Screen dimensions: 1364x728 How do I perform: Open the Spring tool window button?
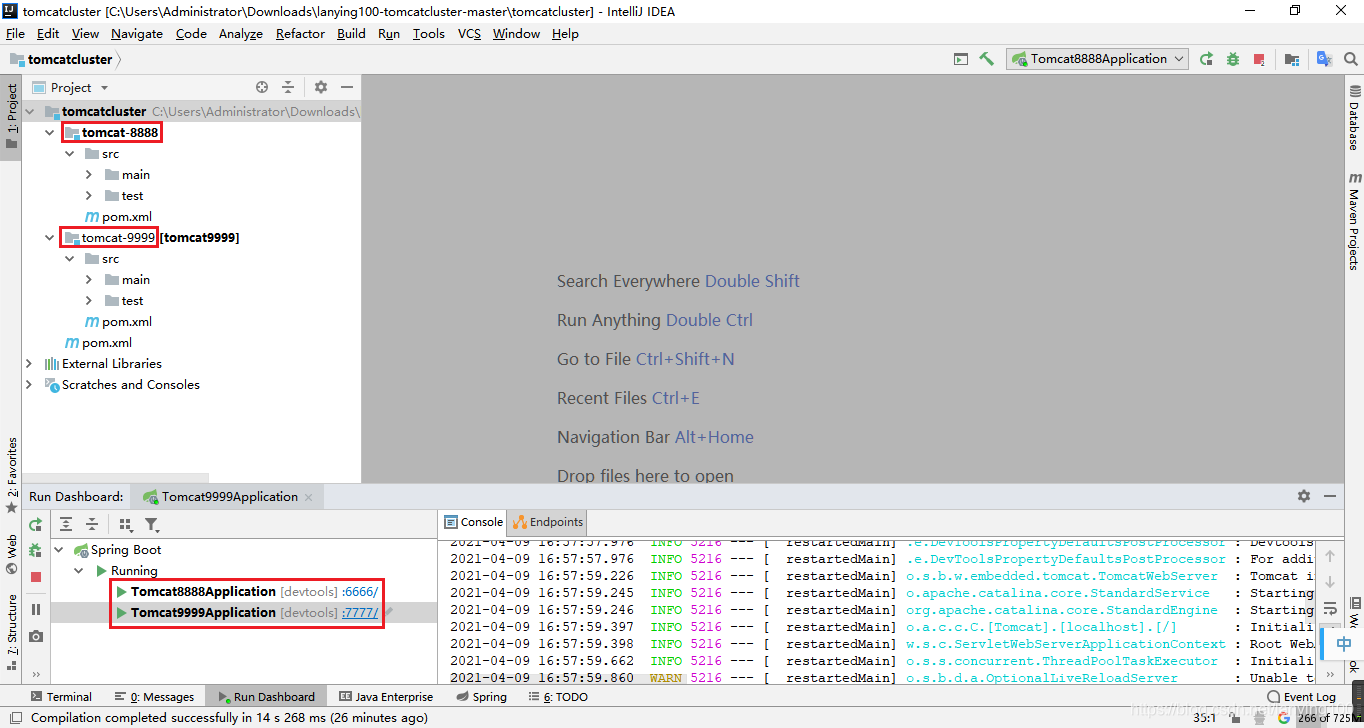[481, 697]
